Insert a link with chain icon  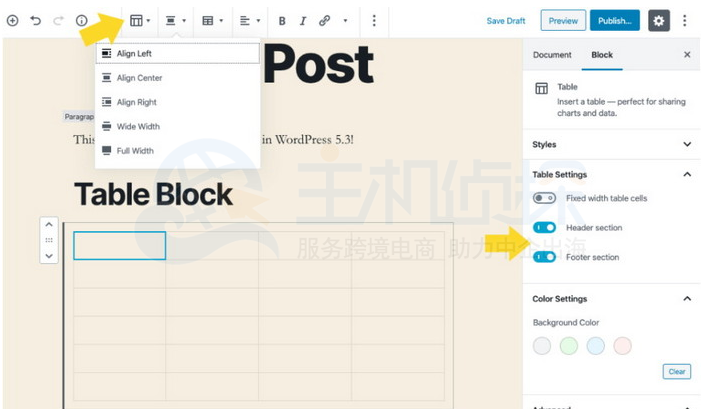point(324,21)
